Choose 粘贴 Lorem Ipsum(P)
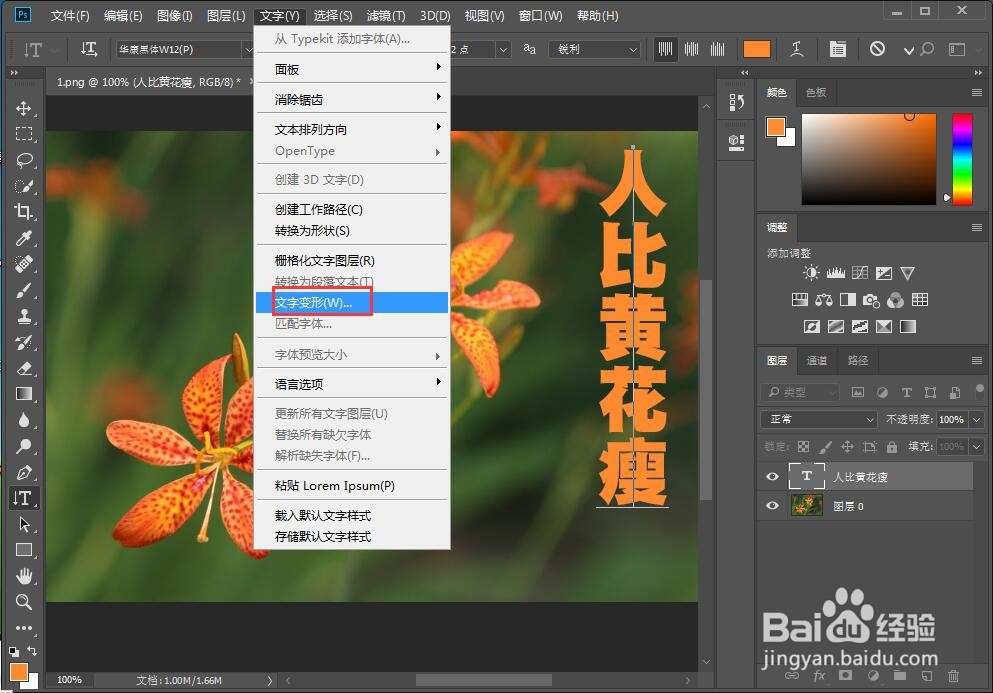Screen dimensions: 993x693 pos(352,486)
